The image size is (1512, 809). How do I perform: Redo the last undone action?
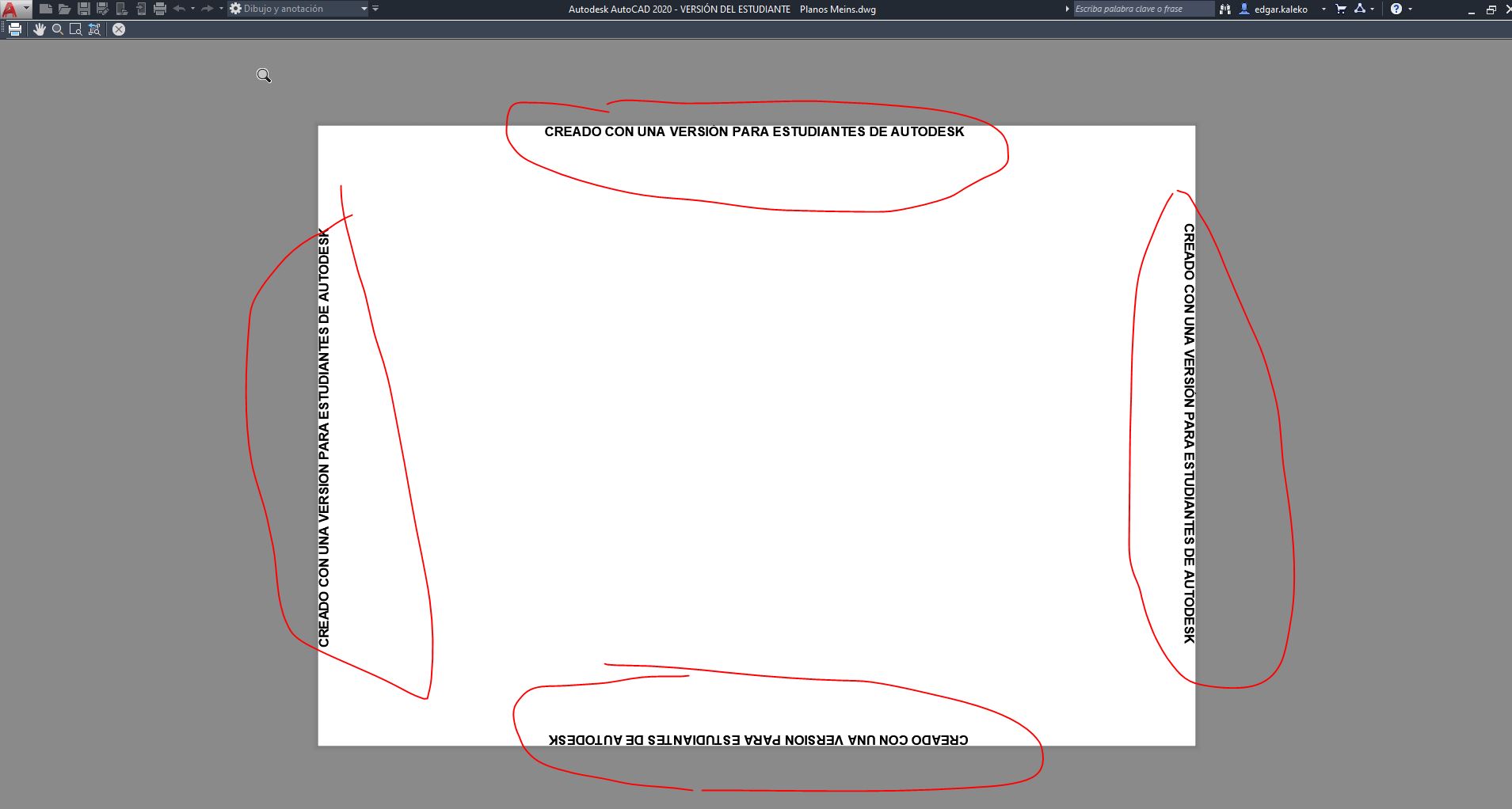click(207, 9)
